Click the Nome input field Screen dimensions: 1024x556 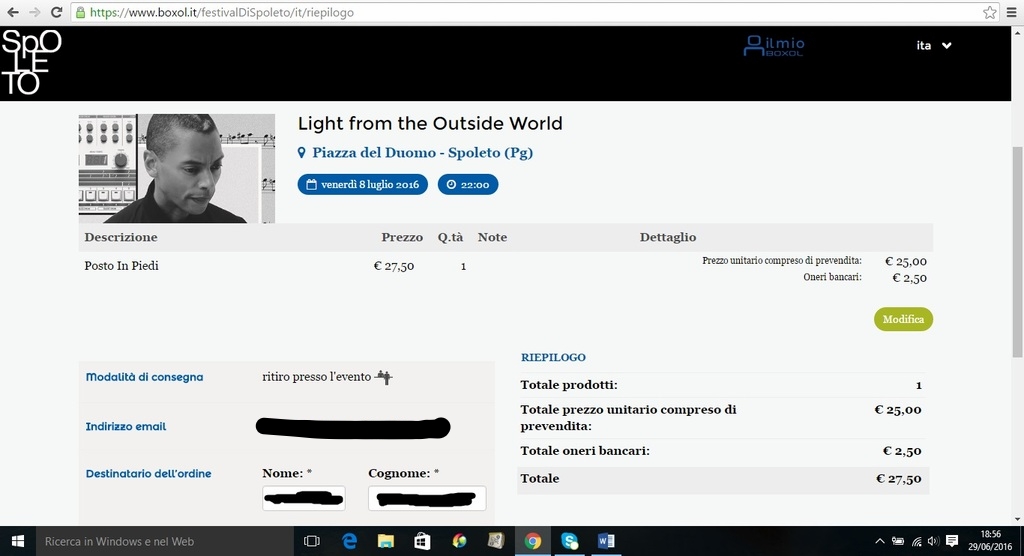coord(303,497)
